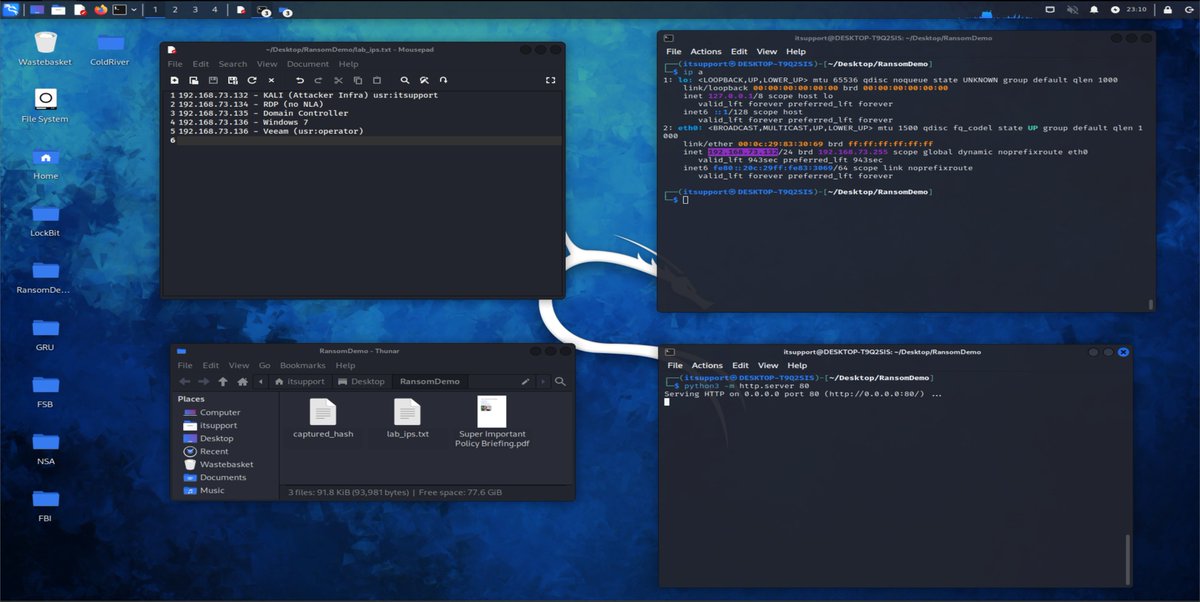Click the pencil edit-path icon in Thunar

(x=526, y=382)
